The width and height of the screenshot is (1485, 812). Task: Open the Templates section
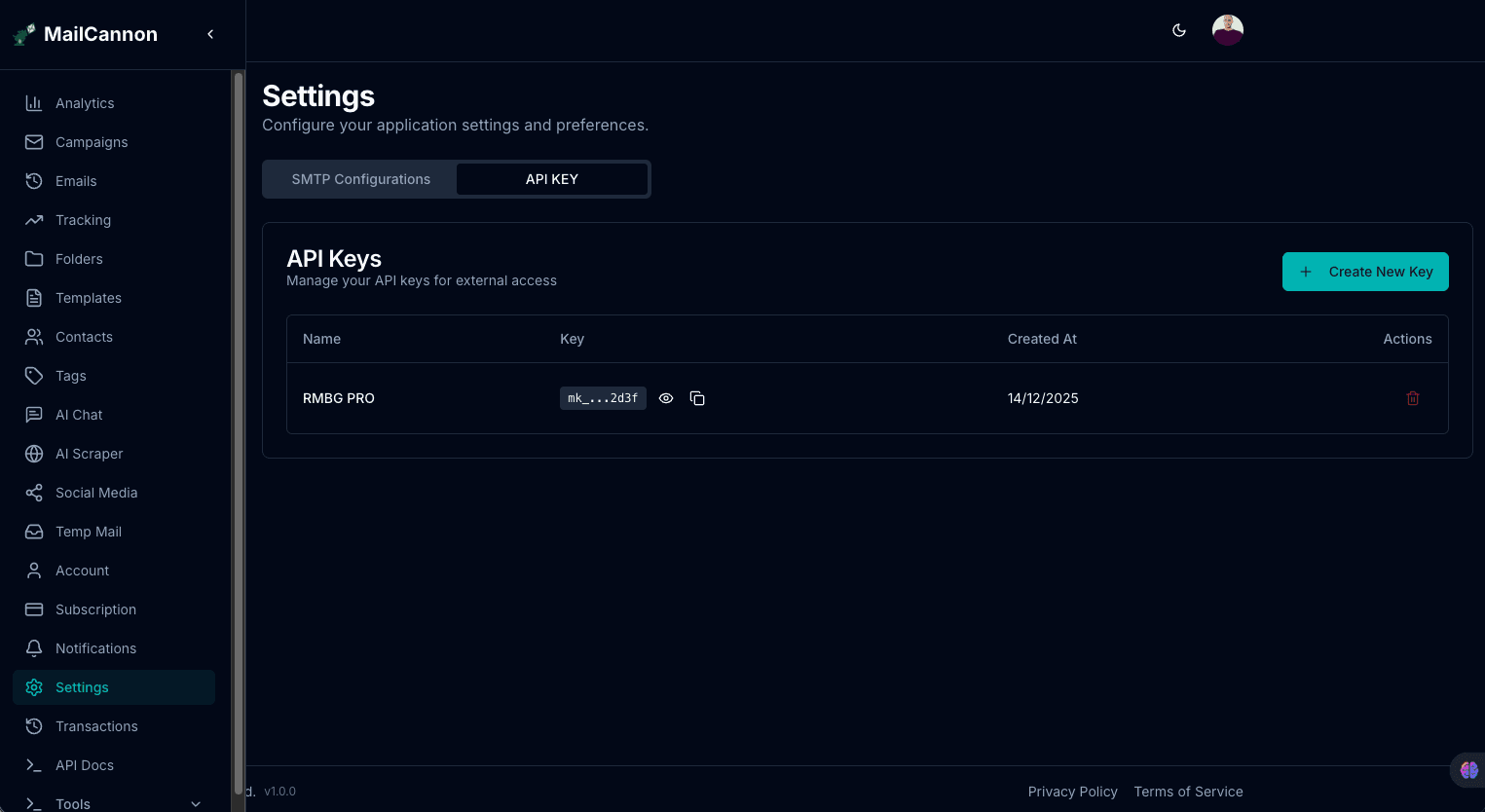pyautogui.click(x=114, y=298)
